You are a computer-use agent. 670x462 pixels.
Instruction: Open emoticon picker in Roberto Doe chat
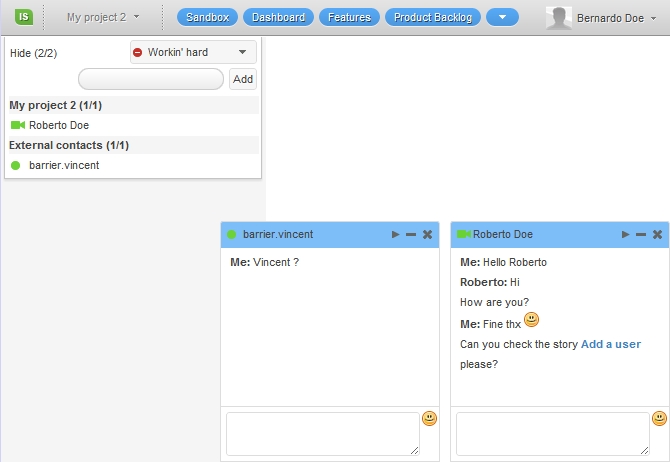(x=659, y=418)
